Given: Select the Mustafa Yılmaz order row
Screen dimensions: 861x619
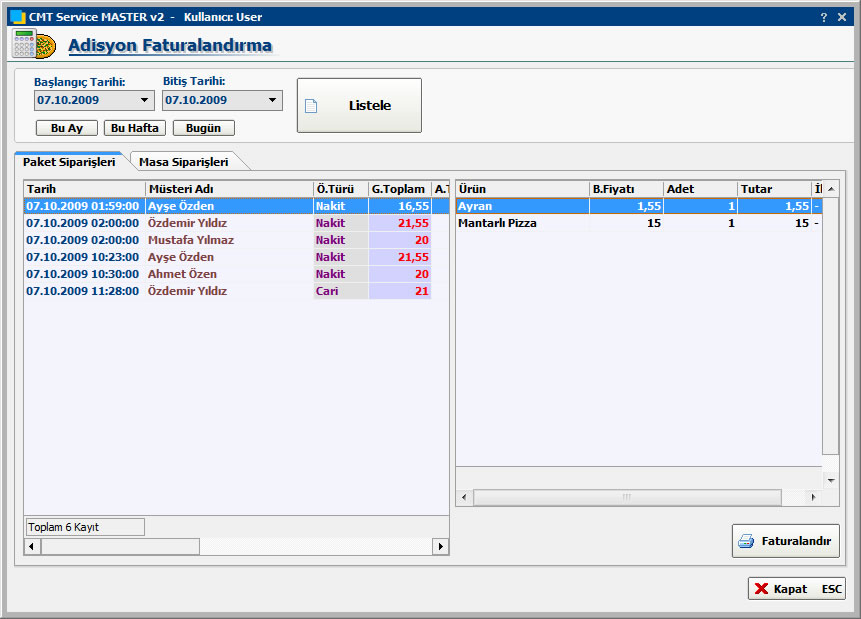Looking at the screenshot, I should [x=190, y=240].
